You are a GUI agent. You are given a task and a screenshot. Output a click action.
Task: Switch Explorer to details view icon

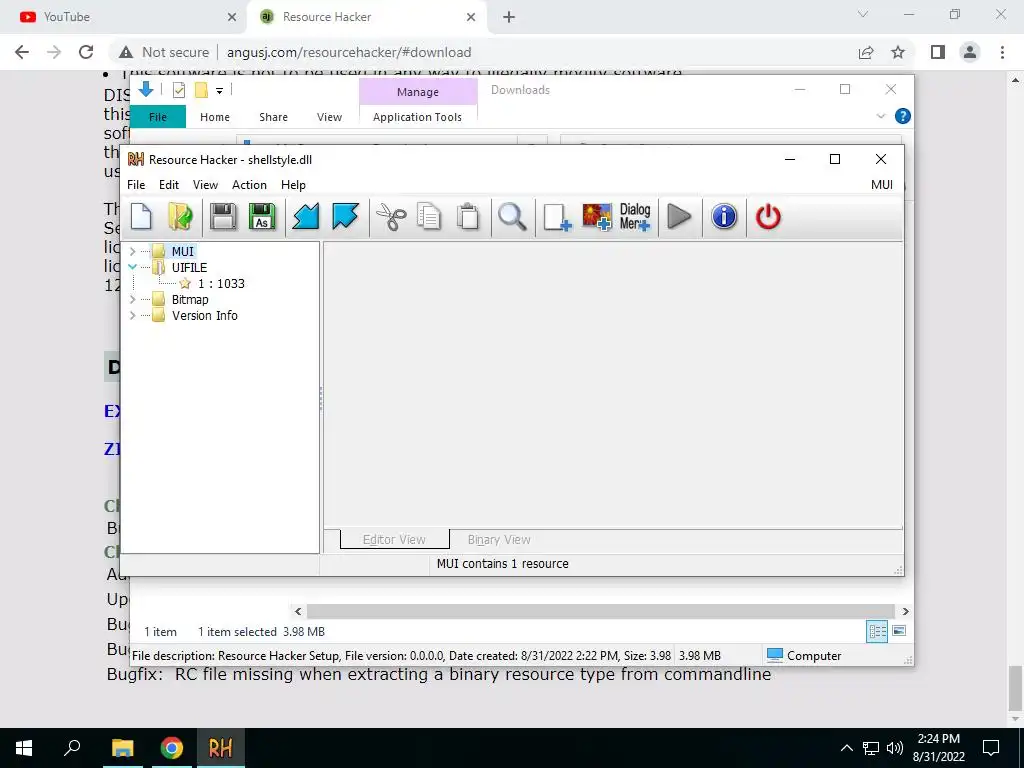pyautogui.click(x=877, y=631)
